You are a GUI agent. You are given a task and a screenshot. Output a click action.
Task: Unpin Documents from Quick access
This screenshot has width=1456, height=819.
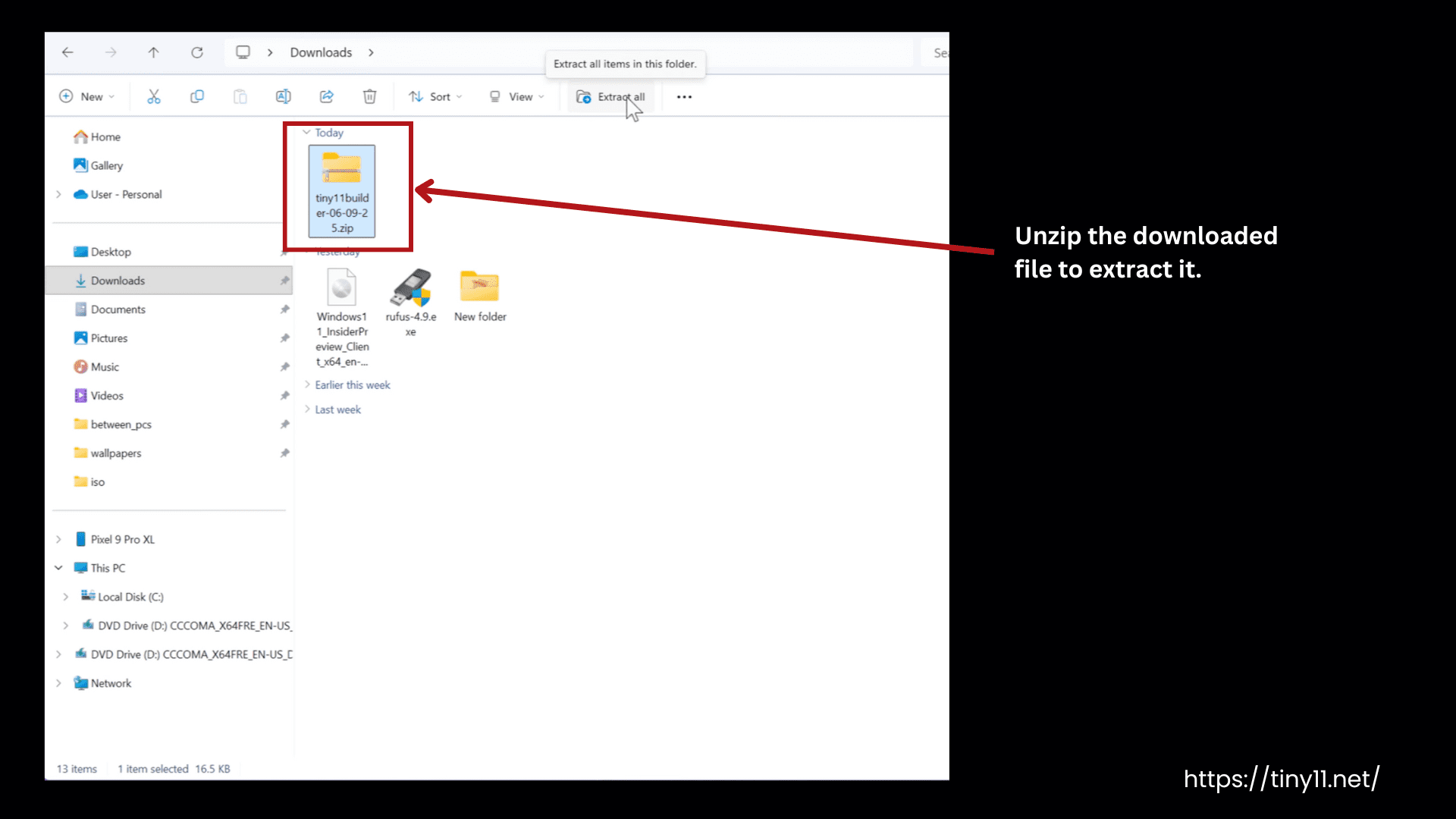click(x=284, y=309)
